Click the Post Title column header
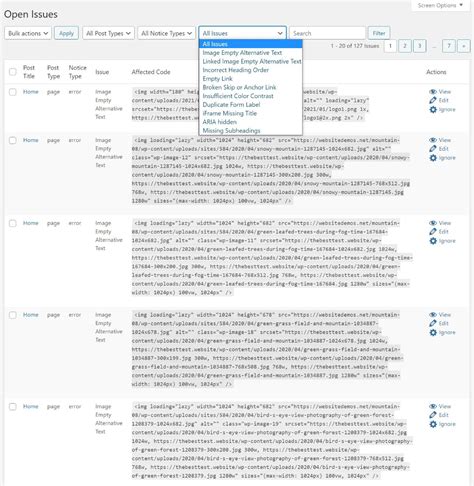 pyautogui.click(x=29, y=72)
